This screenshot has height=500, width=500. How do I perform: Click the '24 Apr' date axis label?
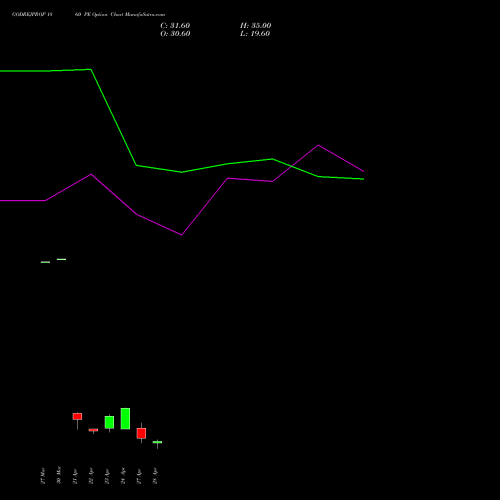(x=123, y=476)
